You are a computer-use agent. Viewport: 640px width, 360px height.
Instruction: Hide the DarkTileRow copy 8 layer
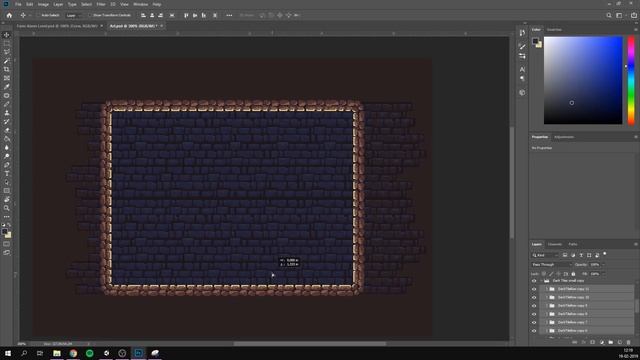534,314
